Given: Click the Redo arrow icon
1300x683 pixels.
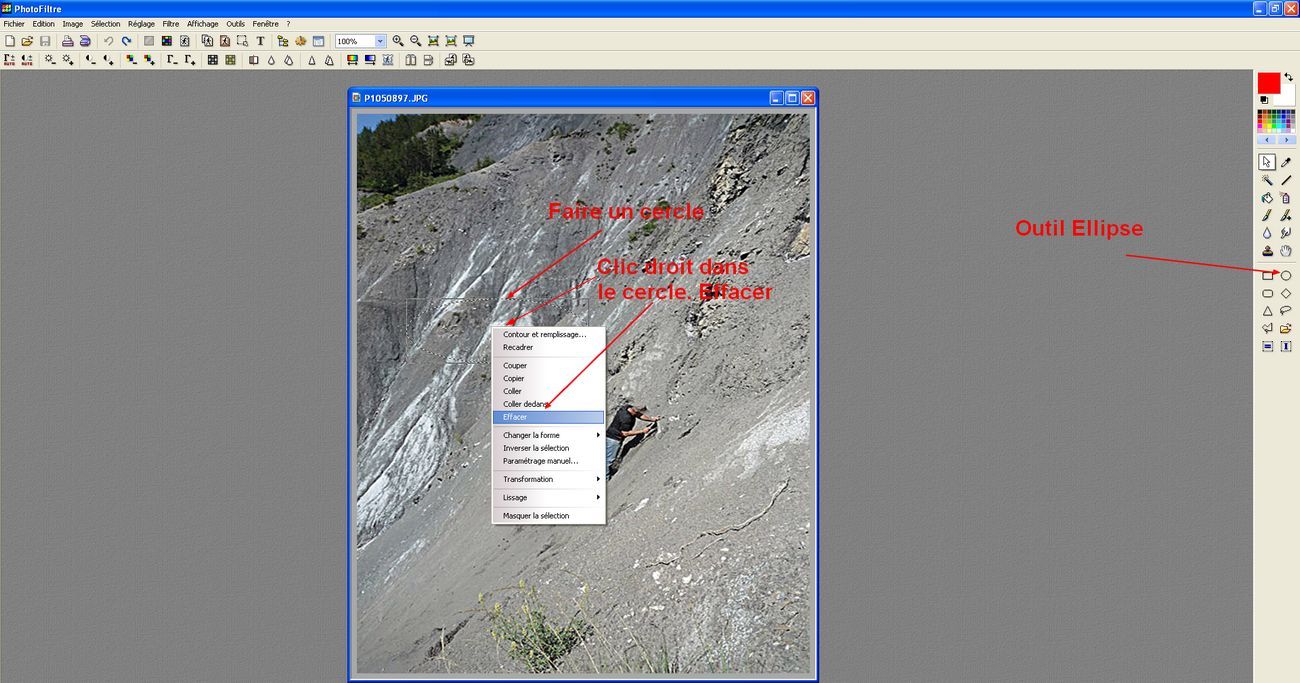Looking at the screenshot, I should 126,41.
